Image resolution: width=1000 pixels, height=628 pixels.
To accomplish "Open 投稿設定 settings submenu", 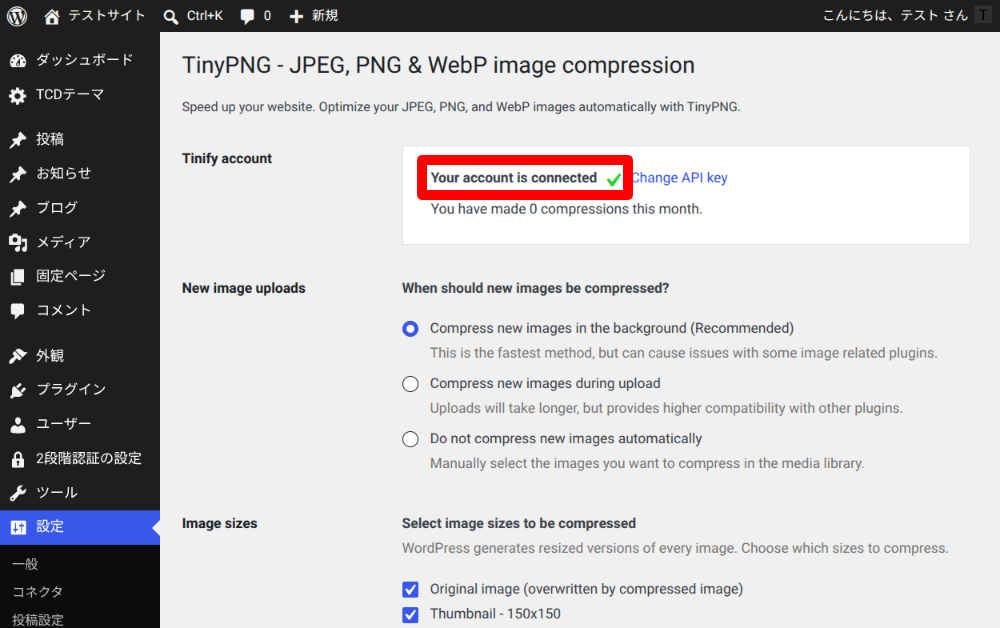I will pyautogui.click(x=38, y=620).
